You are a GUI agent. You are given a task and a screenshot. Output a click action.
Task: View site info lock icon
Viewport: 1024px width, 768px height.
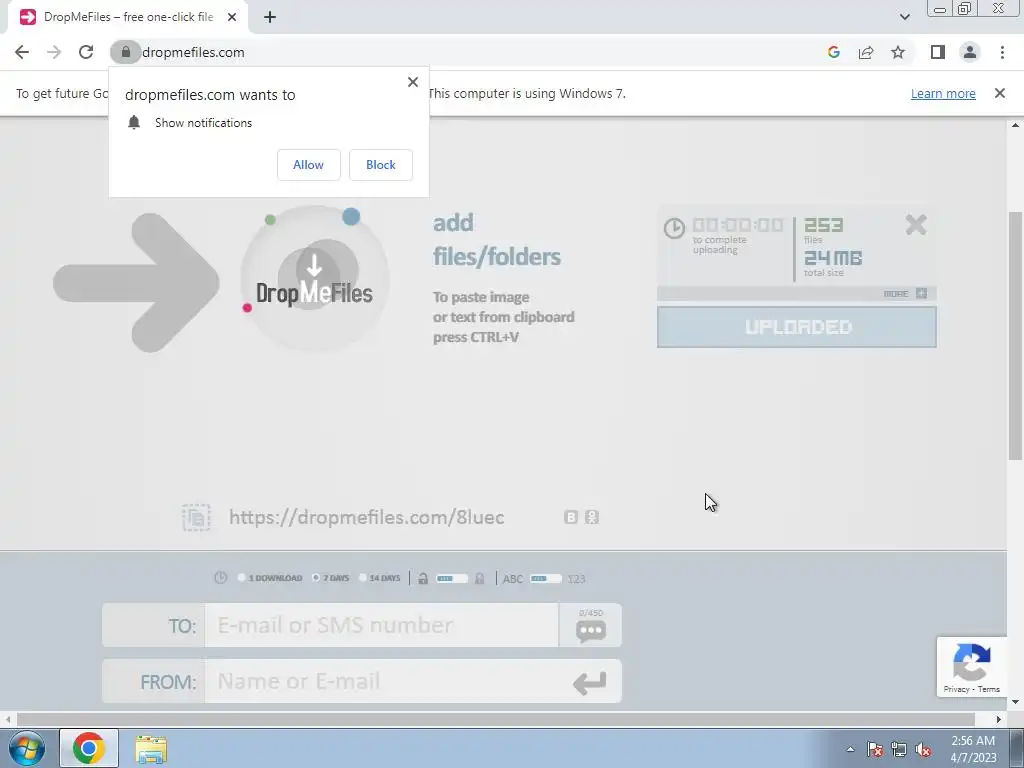click(x=125, y=52)
